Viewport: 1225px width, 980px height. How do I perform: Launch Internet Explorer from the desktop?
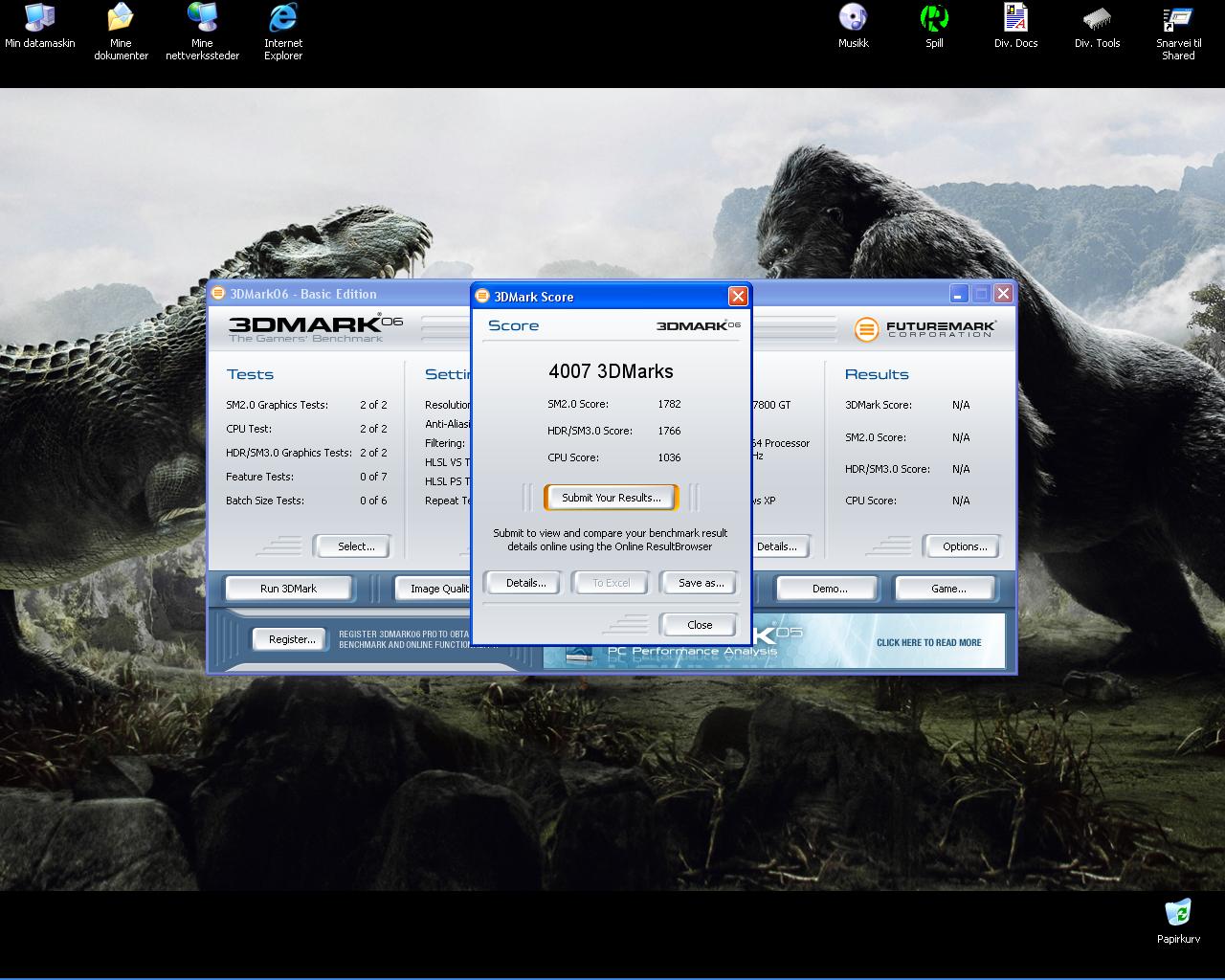[283, 32]
